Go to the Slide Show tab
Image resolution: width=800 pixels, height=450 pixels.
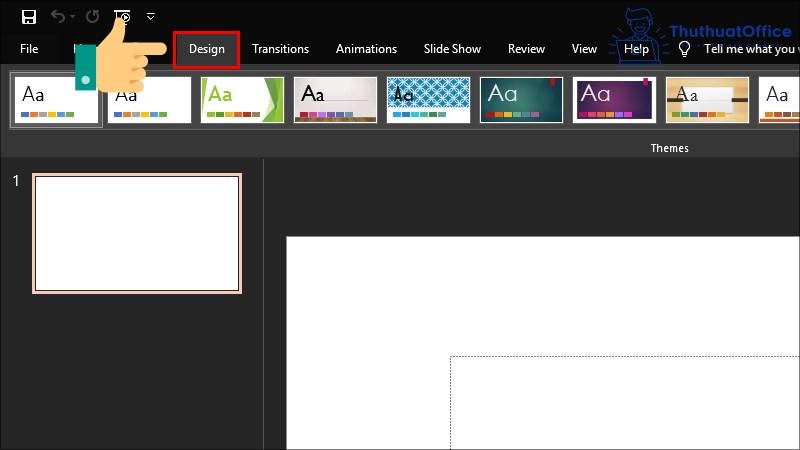click(x=452, y=49)
